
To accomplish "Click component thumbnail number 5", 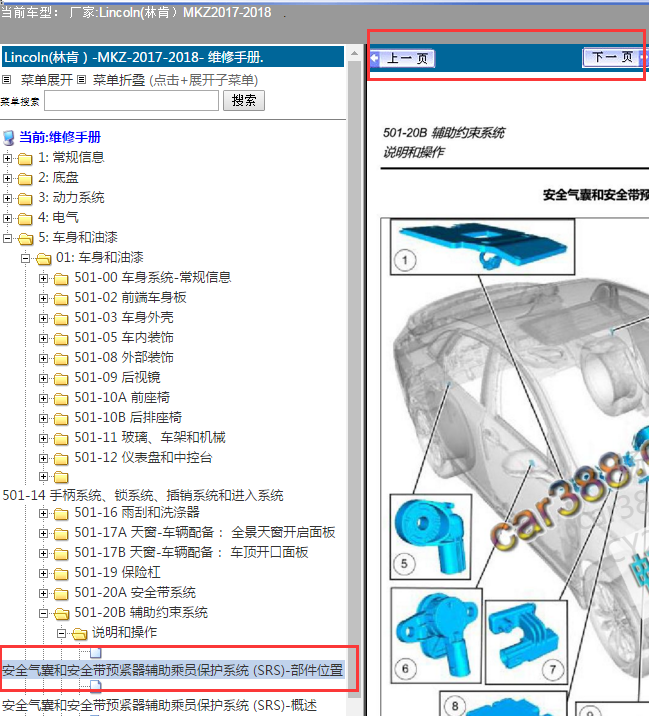I will point(430,537).
